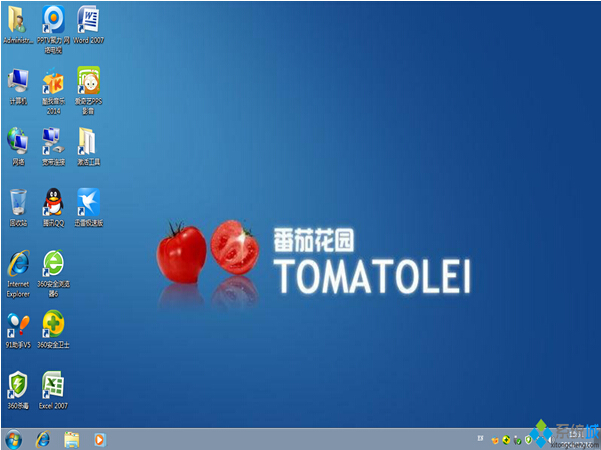
Task: Open the Recycle Bin on desktop
Action: coord(18,202)
